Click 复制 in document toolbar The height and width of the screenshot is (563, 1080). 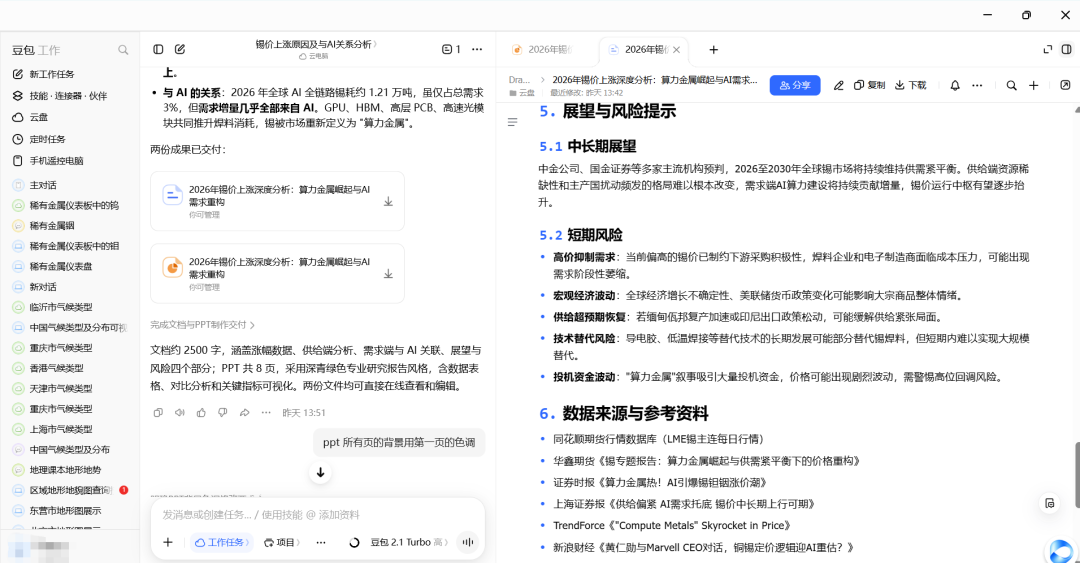click(x=869, y=85)
